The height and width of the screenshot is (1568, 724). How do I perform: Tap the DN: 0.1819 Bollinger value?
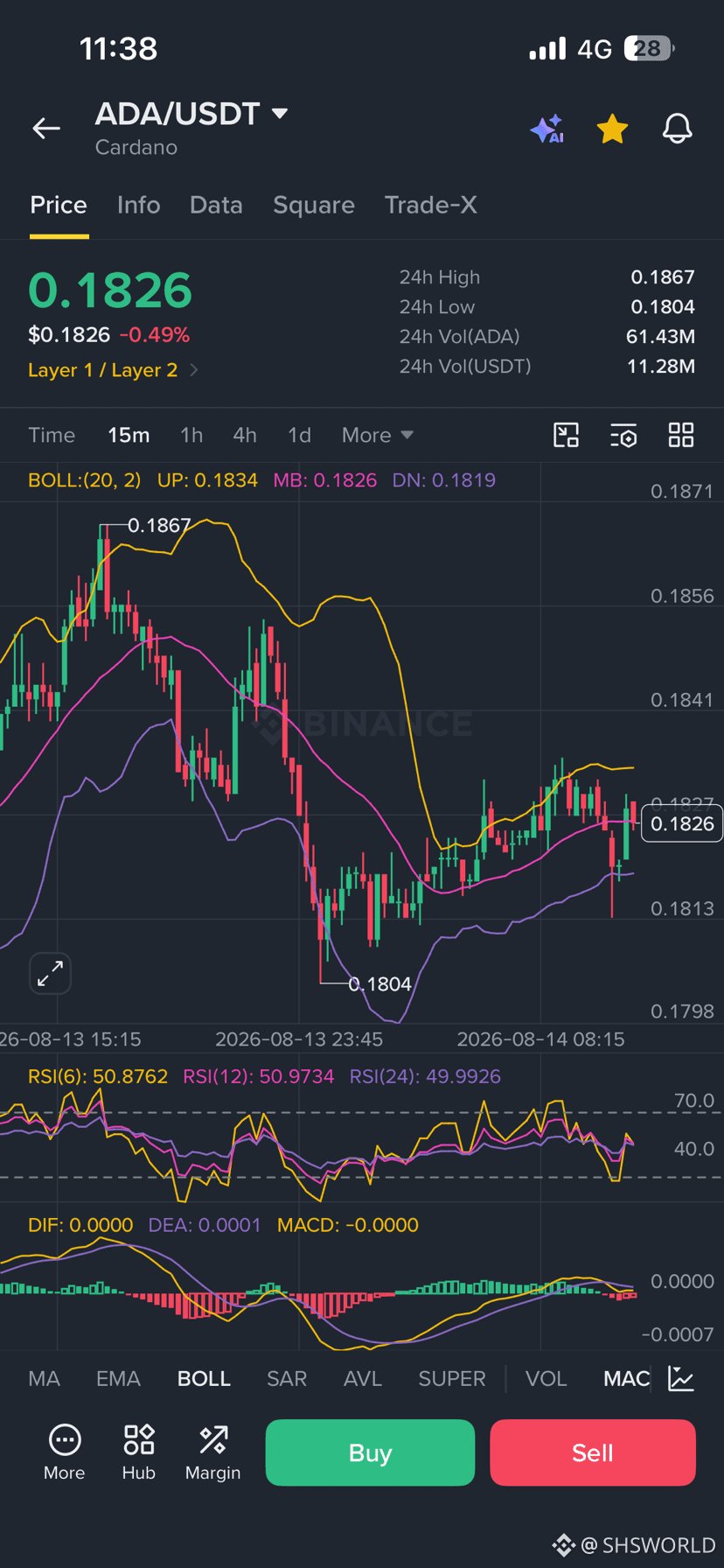tap(444, 480)
